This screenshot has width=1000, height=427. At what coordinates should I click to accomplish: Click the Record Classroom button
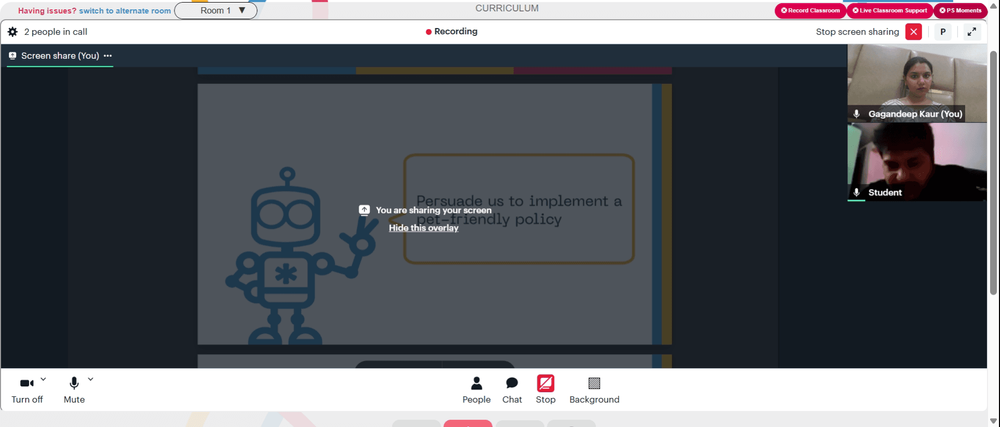click(810, 11)
